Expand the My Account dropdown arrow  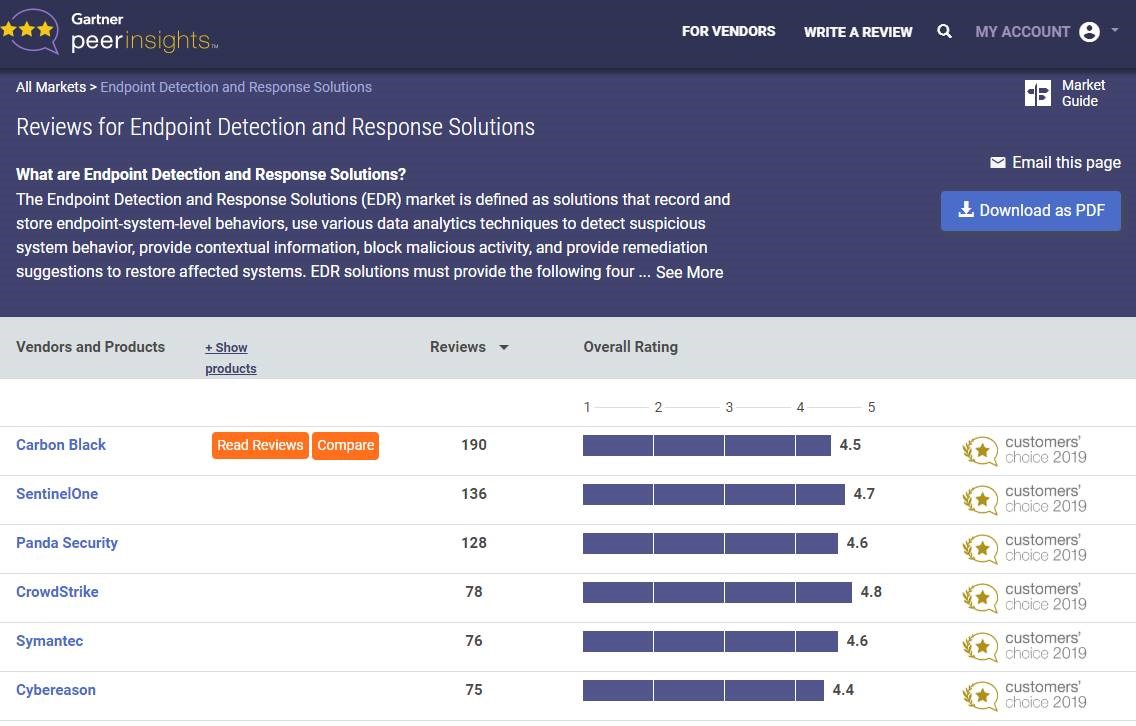(x=1115, y=30)
